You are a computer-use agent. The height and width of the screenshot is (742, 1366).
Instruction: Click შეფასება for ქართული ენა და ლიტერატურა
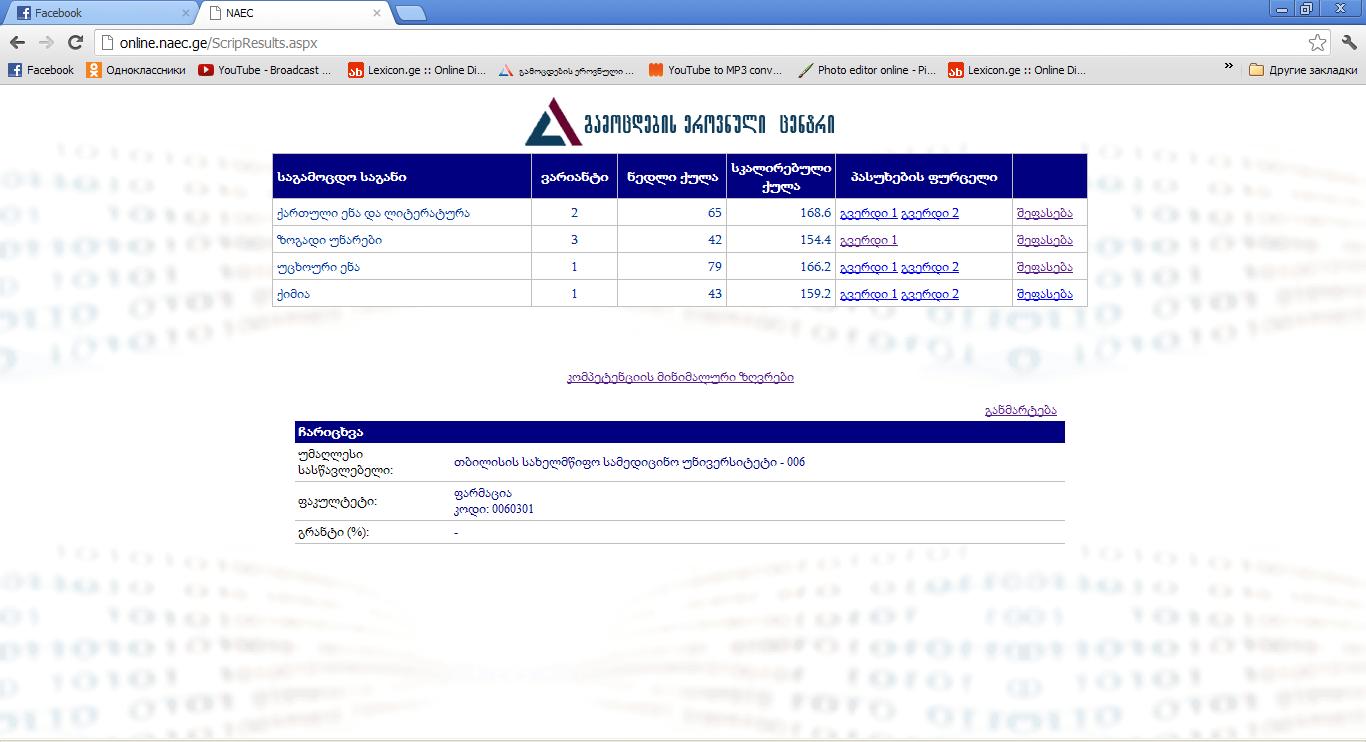(1044, 213)
